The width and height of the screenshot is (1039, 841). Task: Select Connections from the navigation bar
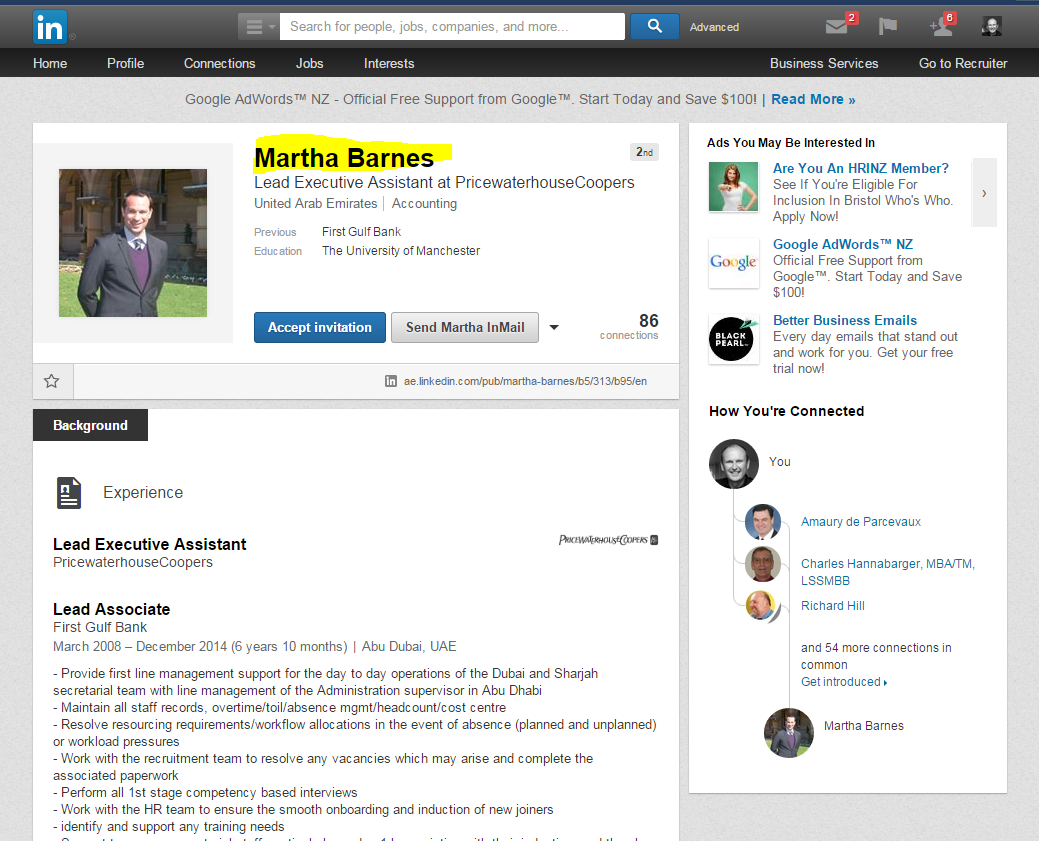219,63
